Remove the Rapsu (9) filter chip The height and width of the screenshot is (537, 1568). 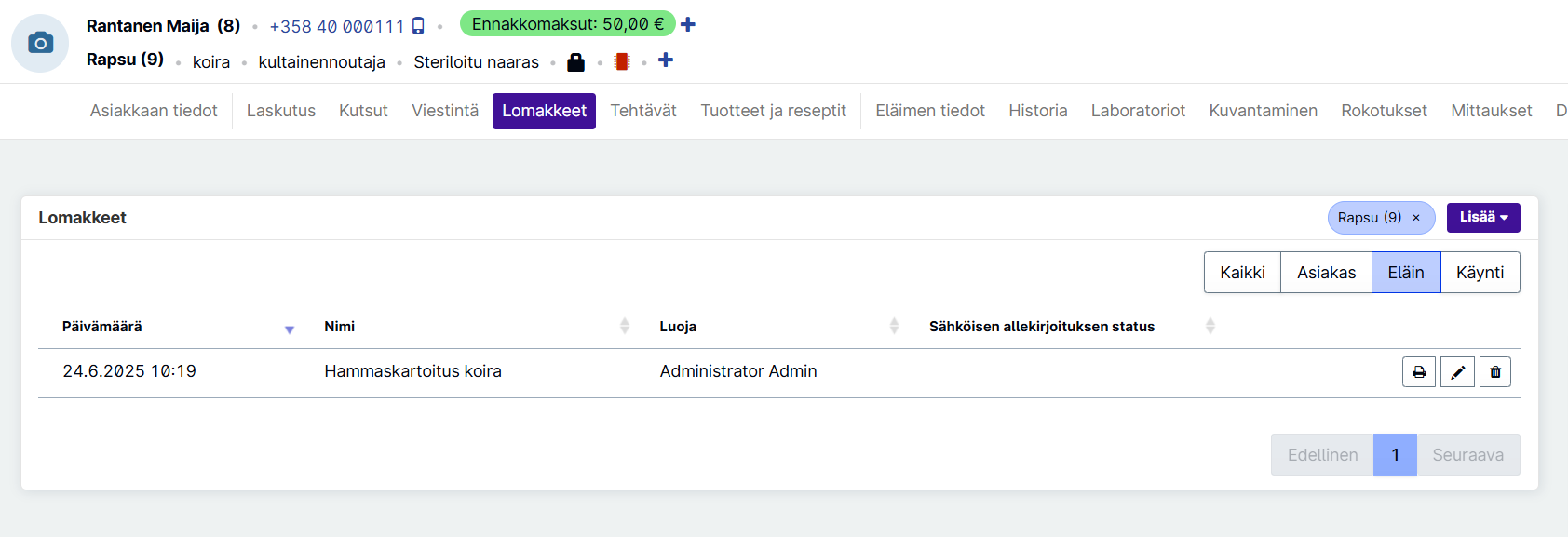[x=1416, y=218]
